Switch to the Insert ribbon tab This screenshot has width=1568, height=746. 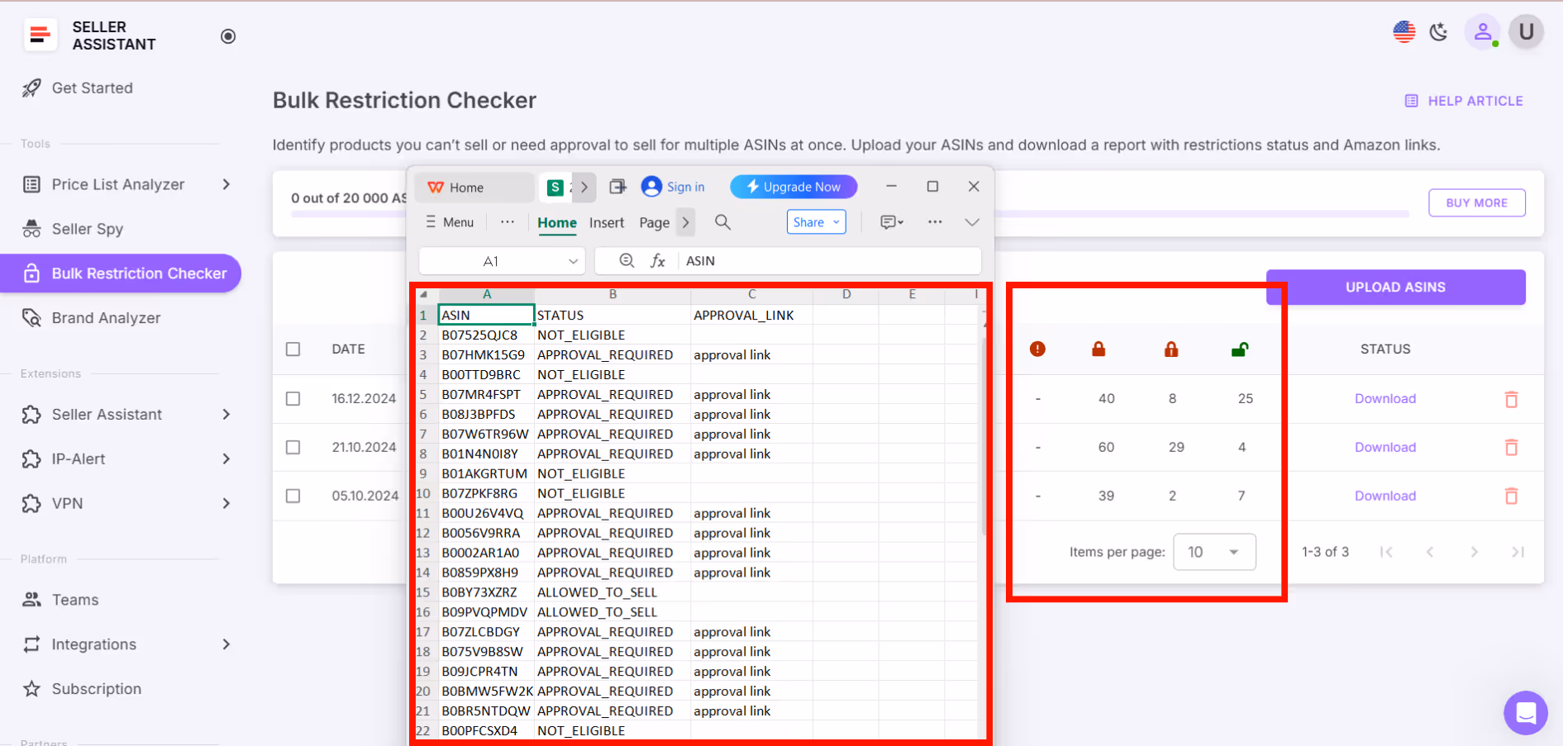tap(606, 223)
